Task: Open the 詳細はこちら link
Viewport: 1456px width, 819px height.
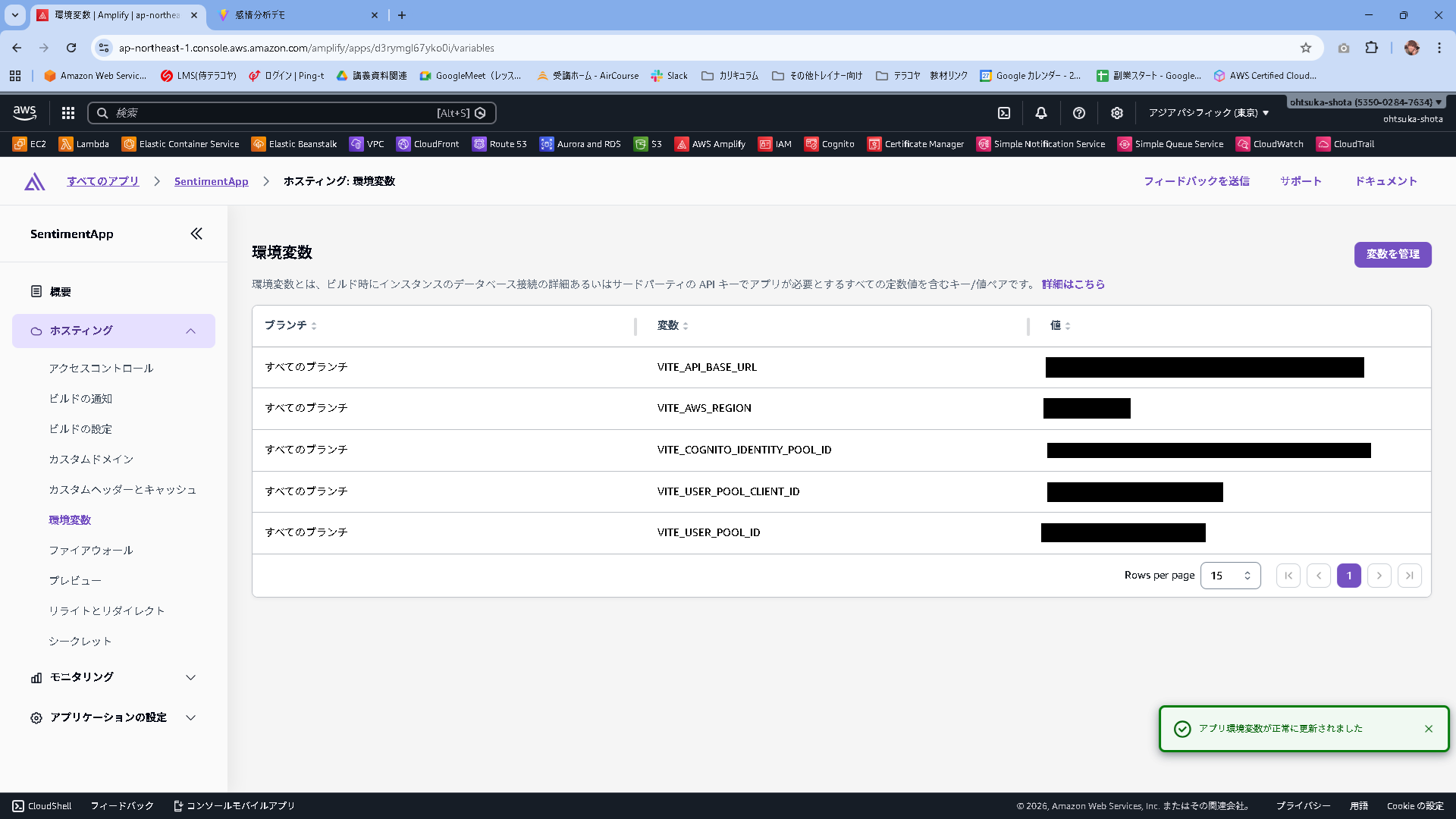Action: pos(1073,284)
